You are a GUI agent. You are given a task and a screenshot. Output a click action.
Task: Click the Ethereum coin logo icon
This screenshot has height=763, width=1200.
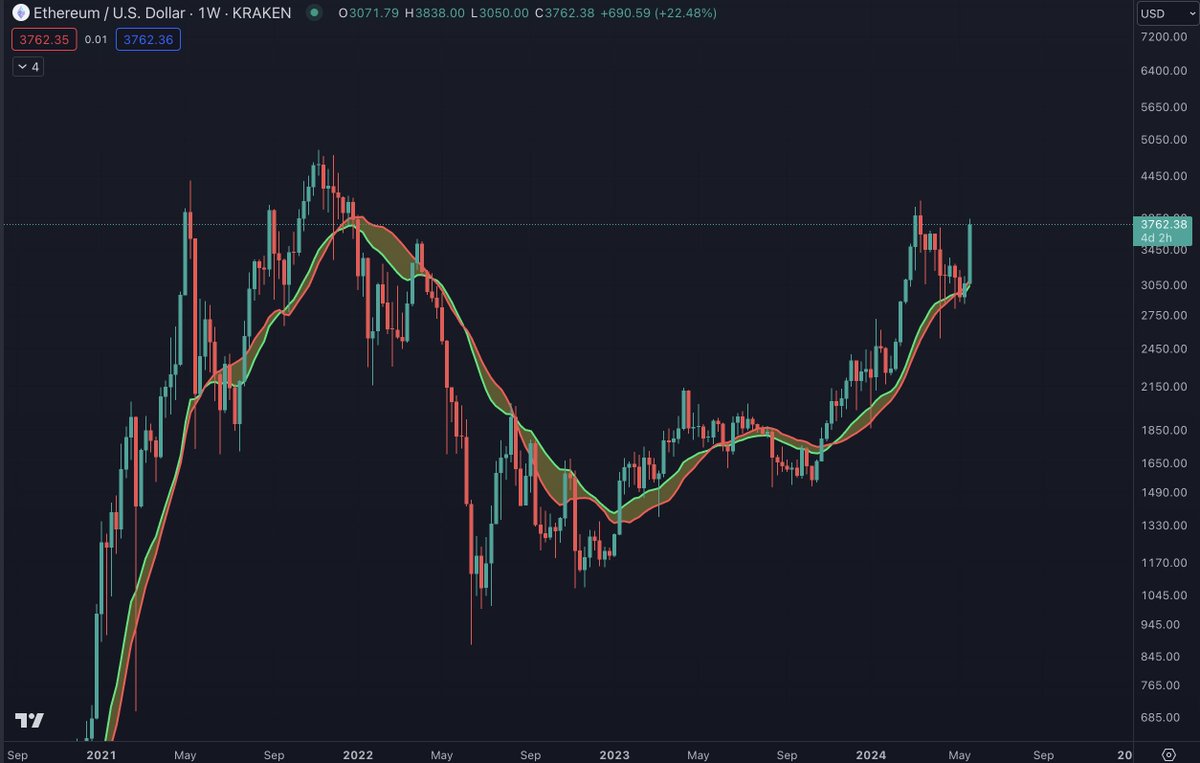pyautogui.click(x=19, y=14)
